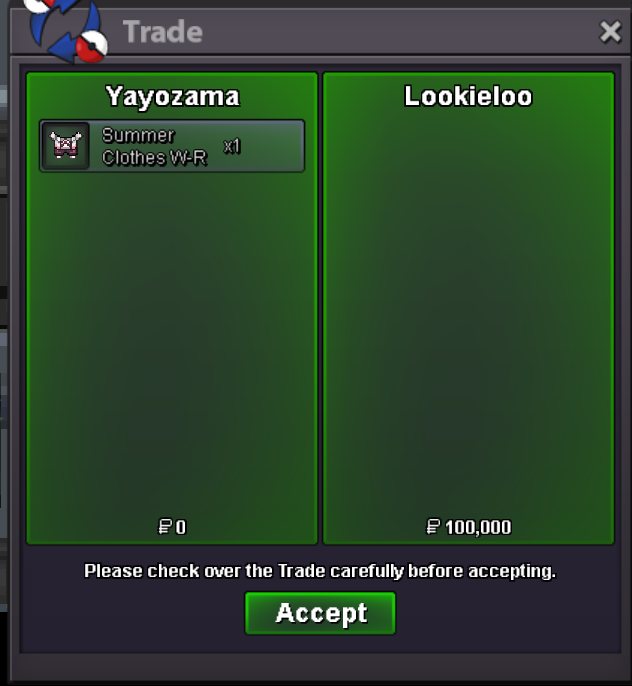Click Lookieloo's 100,000 money offer
Image resolution: width=632 pixels, height=686 pixels.
(x=468, y=527)
